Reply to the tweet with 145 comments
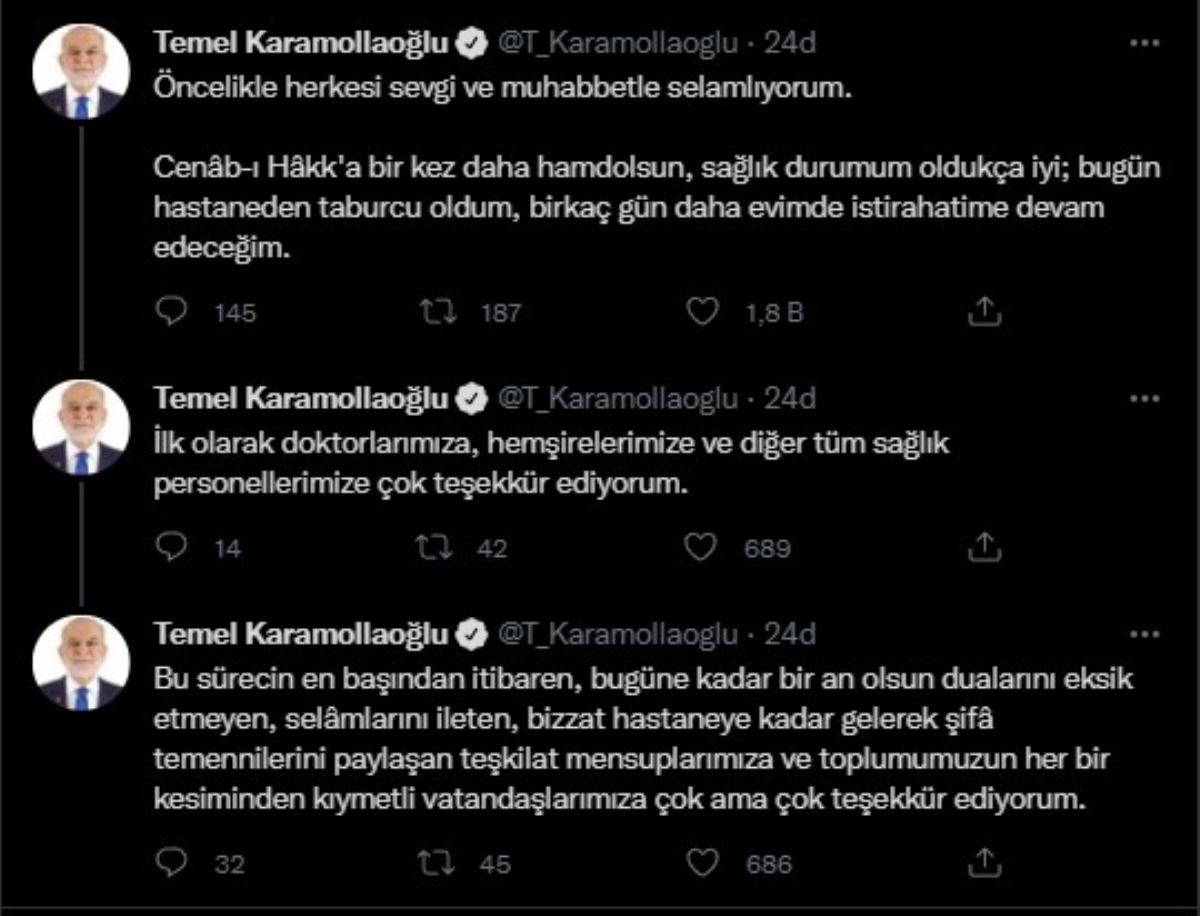Screen dimensions: 1200x916 [x=174, y=312]
